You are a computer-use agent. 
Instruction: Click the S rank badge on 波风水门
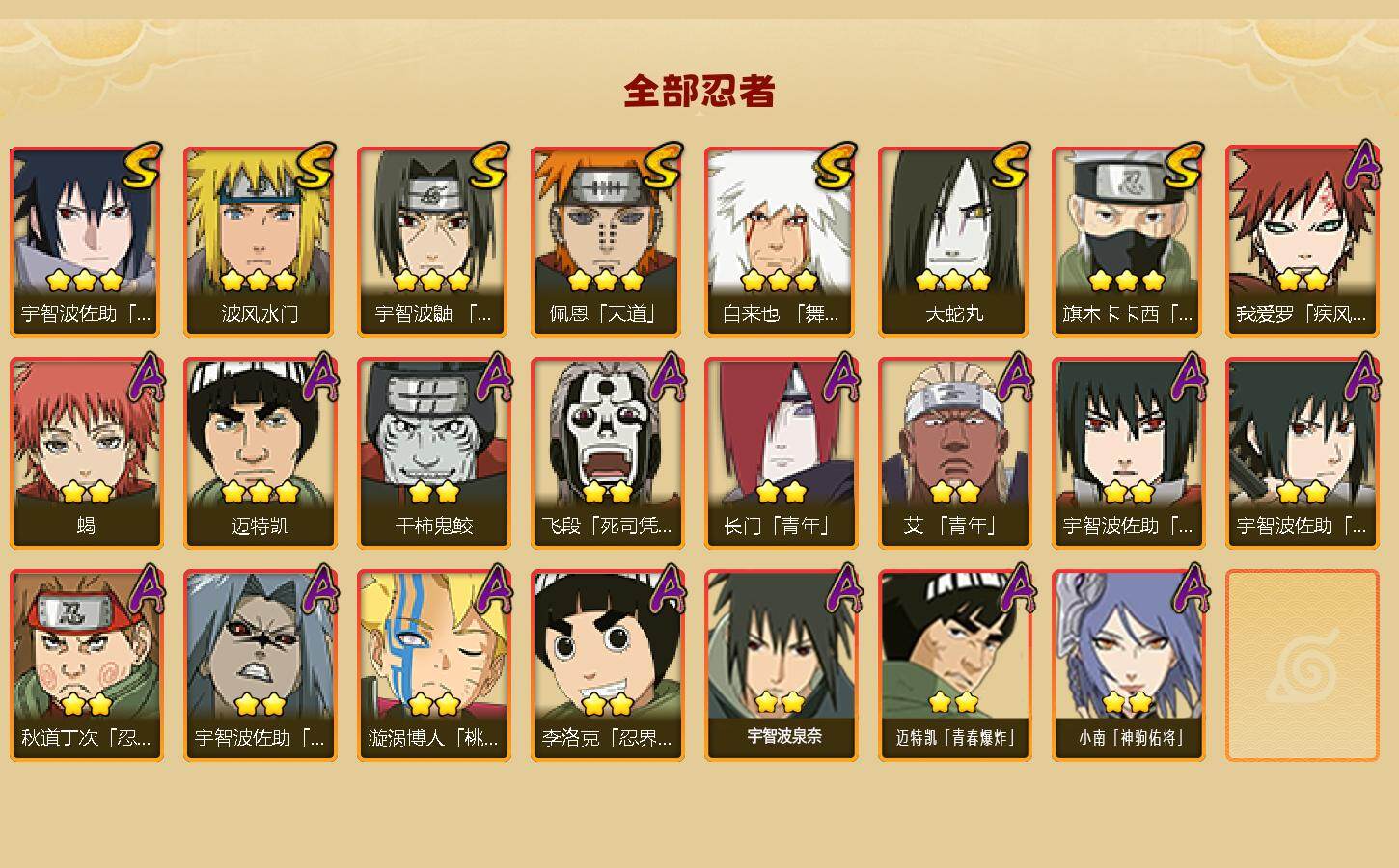click(x=315, y=165)
